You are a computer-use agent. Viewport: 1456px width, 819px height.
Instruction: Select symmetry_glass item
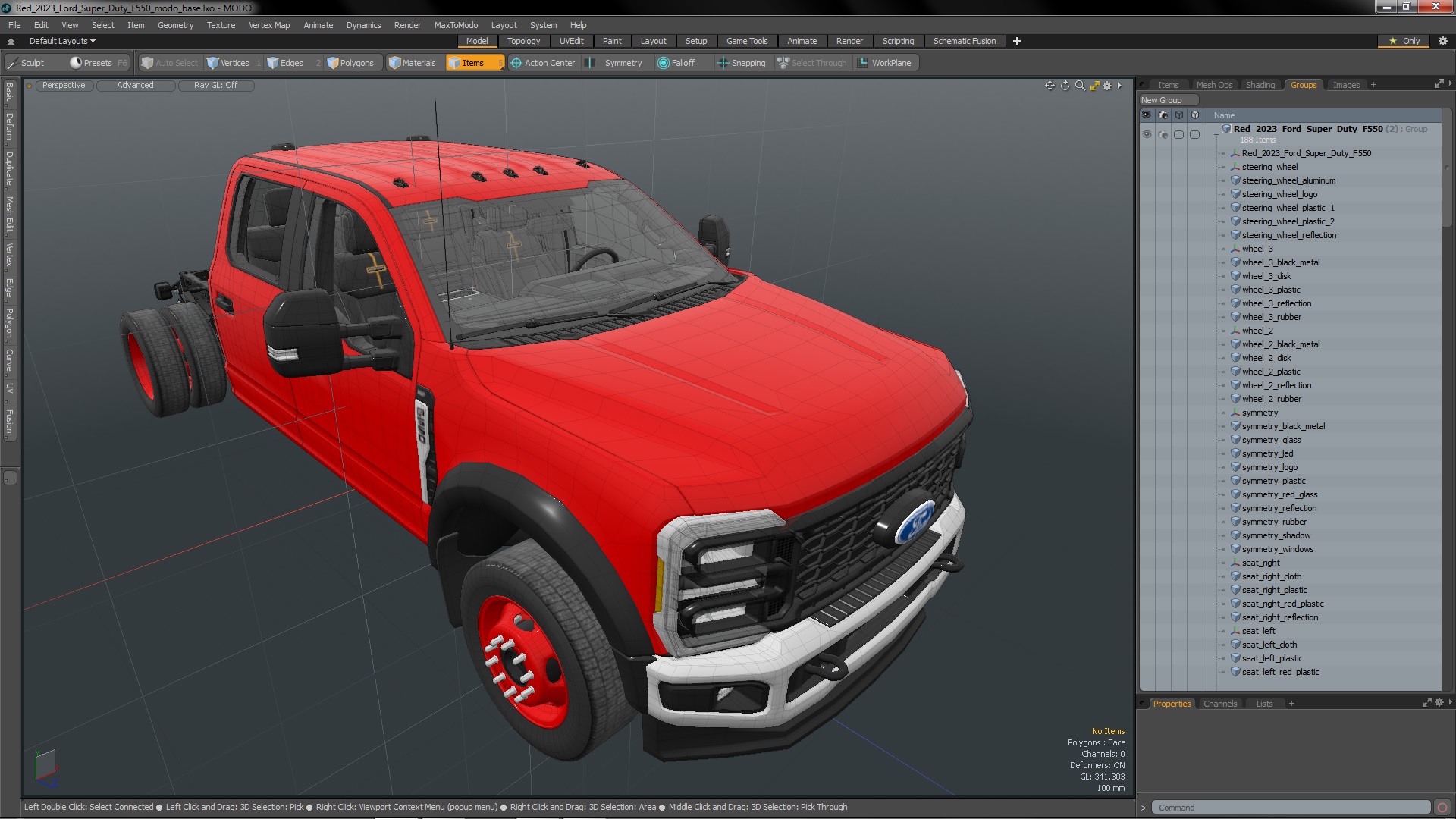point(1271,440)
